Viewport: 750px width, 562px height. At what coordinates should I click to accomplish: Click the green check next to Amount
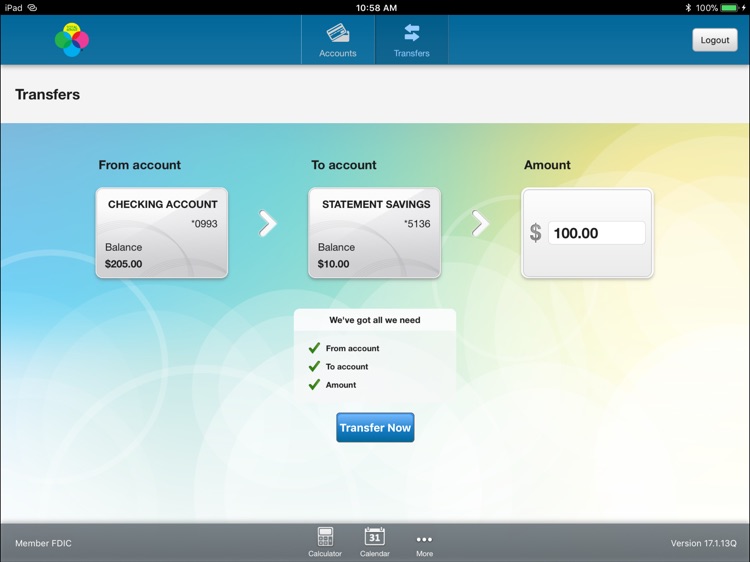pyautogui.click(x=314, y=385)
